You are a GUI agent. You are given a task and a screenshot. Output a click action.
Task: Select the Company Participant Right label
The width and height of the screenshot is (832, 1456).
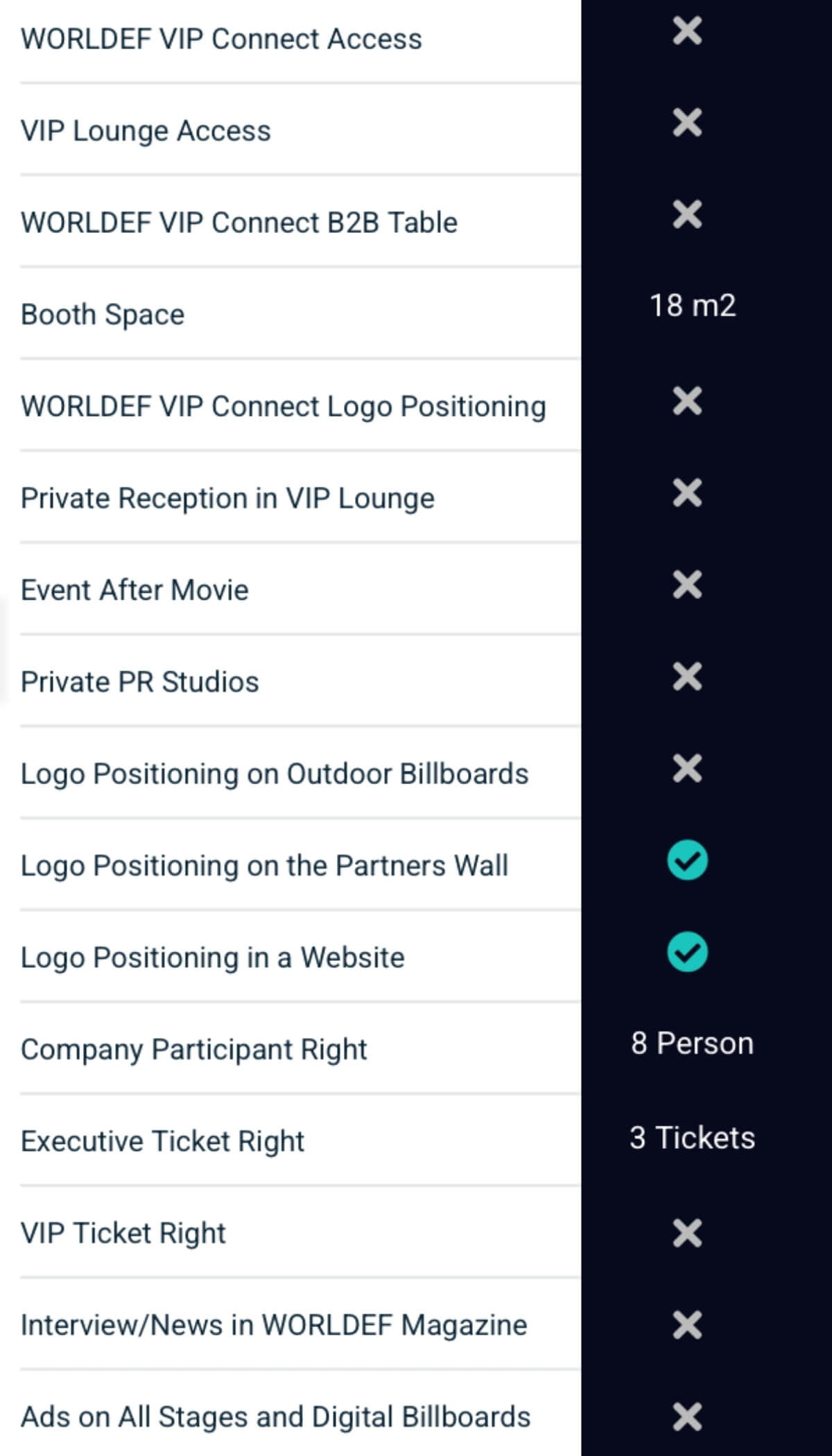tap(193, 1050)
